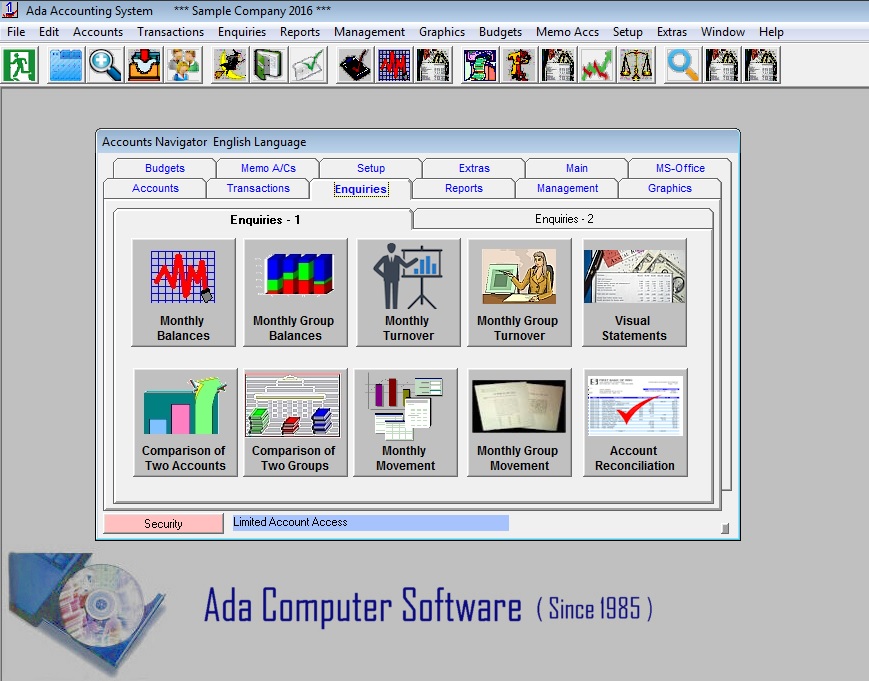Open the Management menu in menu bar
Screen dimensions: 869x681
[369, 32]
